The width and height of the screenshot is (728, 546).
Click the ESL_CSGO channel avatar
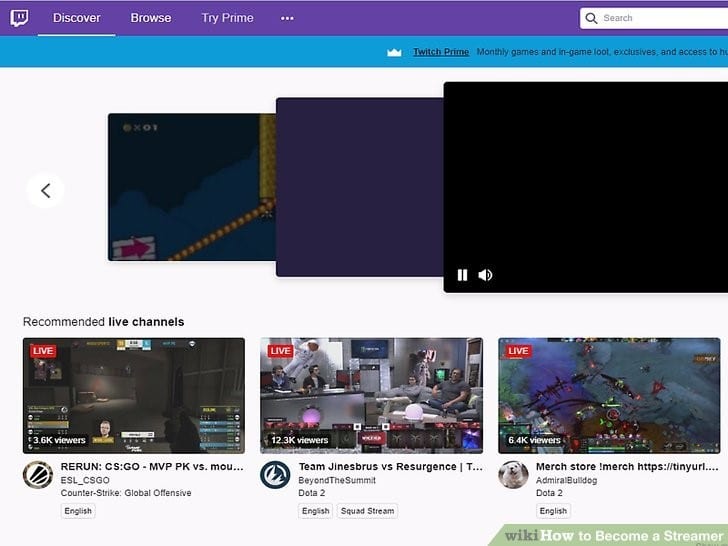(38, 474)
